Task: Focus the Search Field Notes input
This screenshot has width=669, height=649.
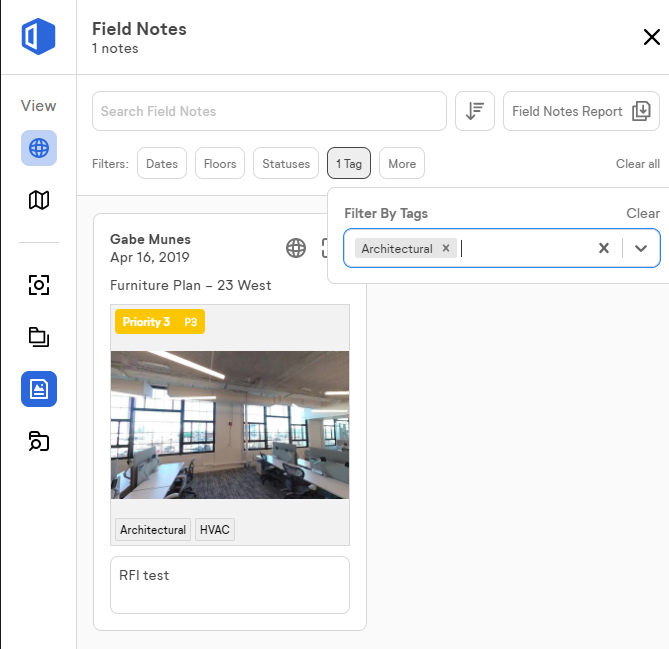Action: [x=269, y=111]
